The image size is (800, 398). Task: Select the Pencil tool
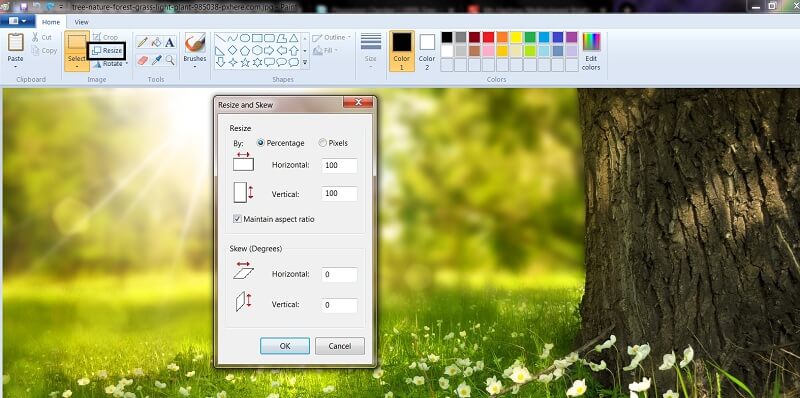[x=142, y=42]
